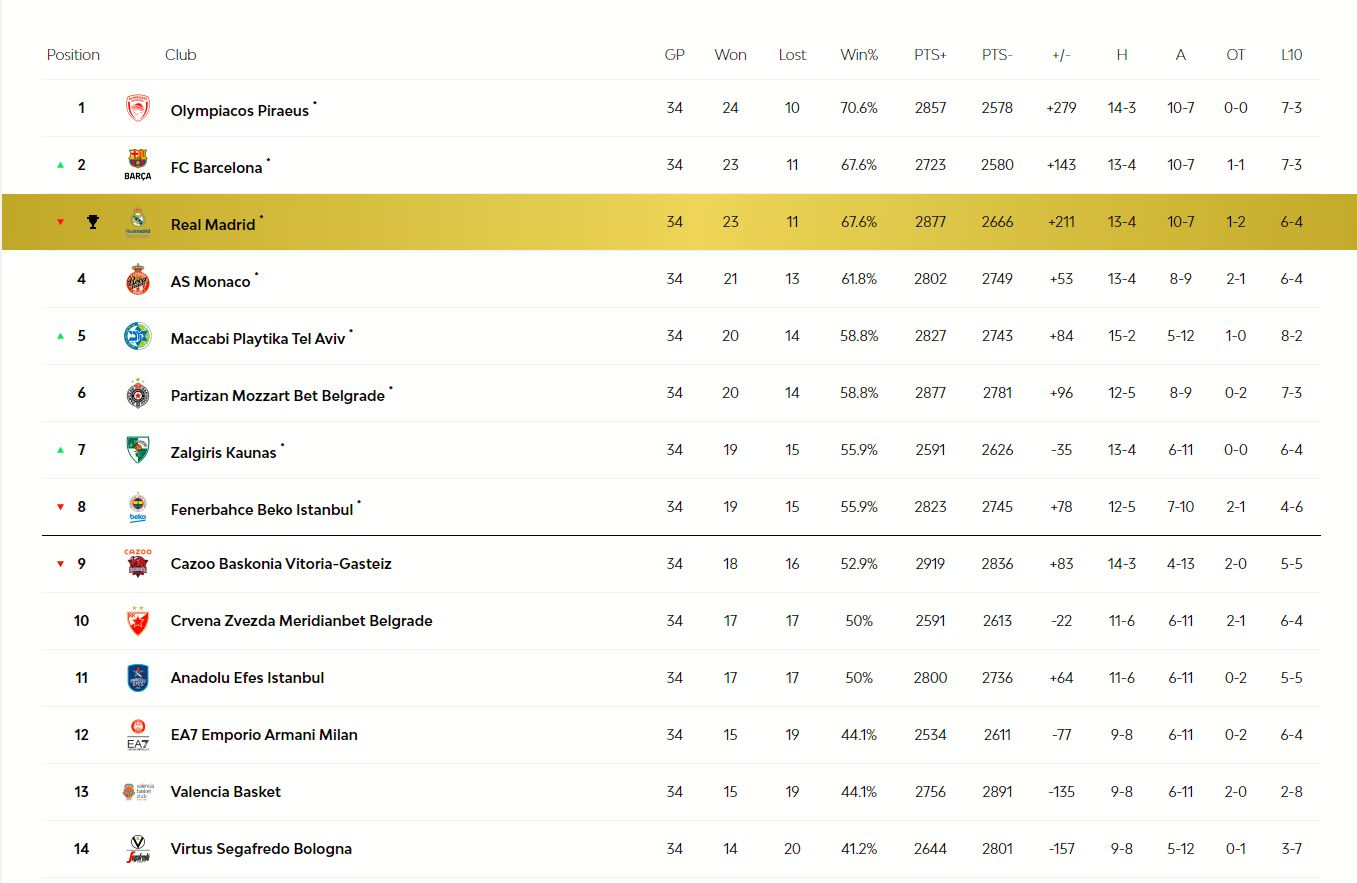Open the Olympiacos Piraeus team link
The height and width of the screenshot is (883, 1357).
(240, 110)
